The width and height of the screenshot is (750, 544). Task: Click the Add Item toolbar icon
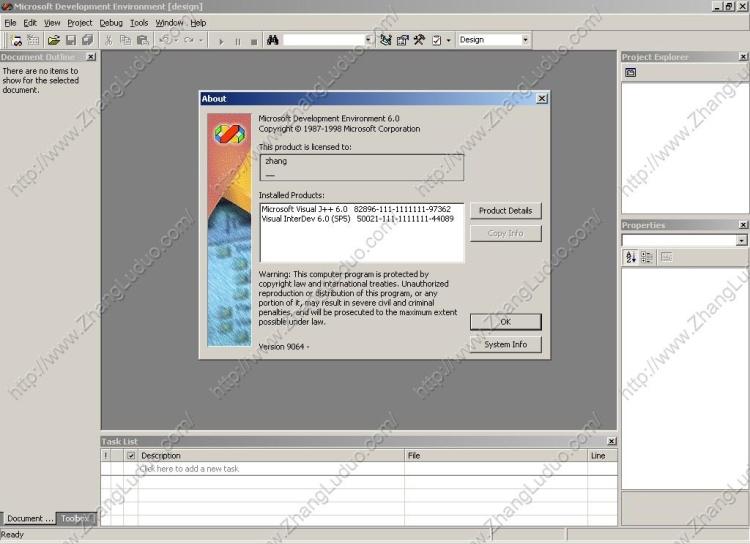(x=33, y=40)
